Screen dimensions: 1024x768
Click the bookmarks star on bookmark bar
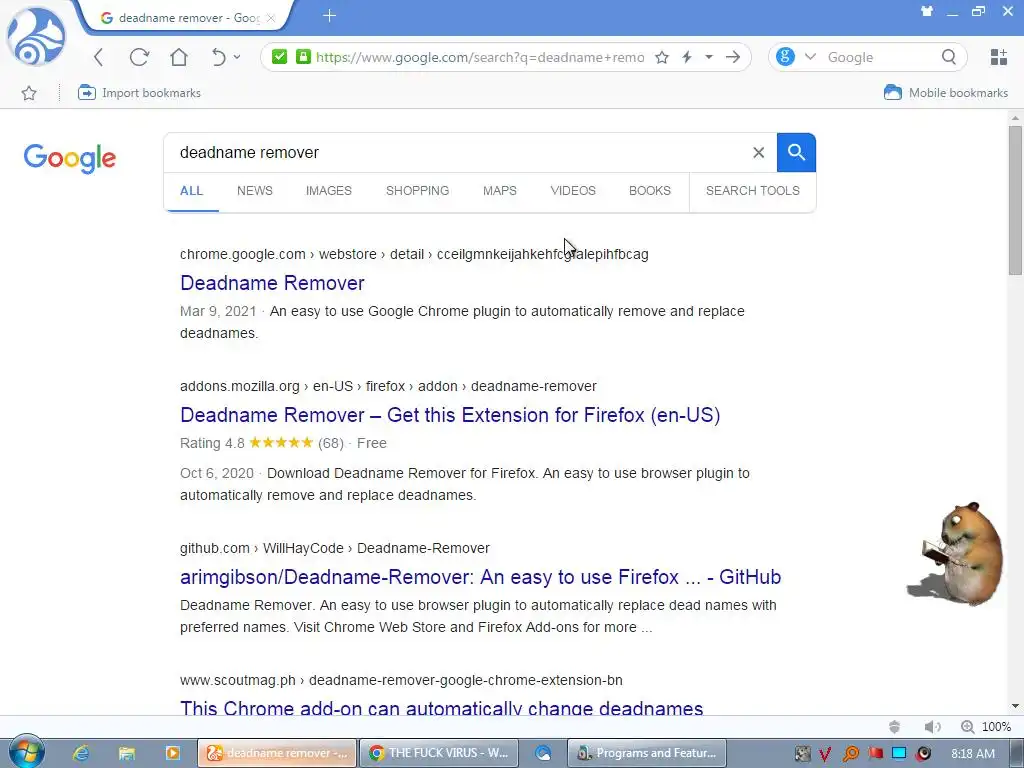pyautogui.click(x=29, y=93)
